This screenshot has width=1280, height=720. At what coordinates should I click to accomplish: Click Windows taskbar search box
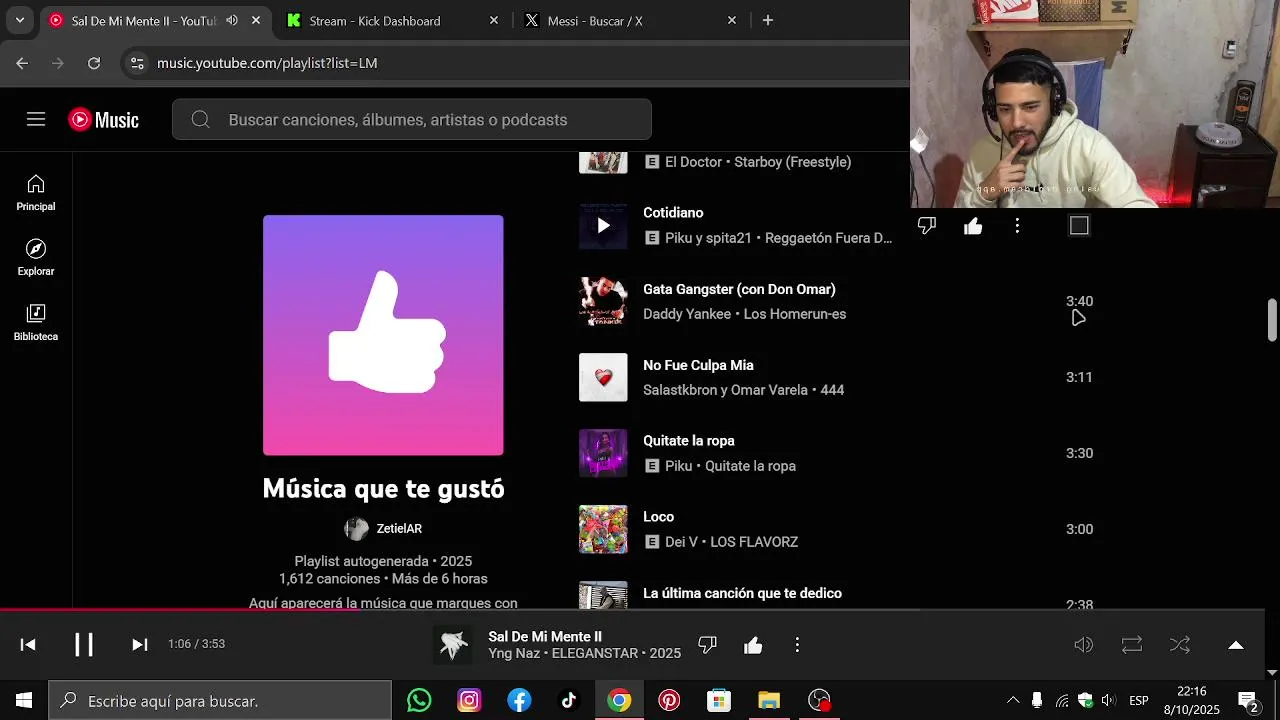pyautogui.click(x=220, y=701)
